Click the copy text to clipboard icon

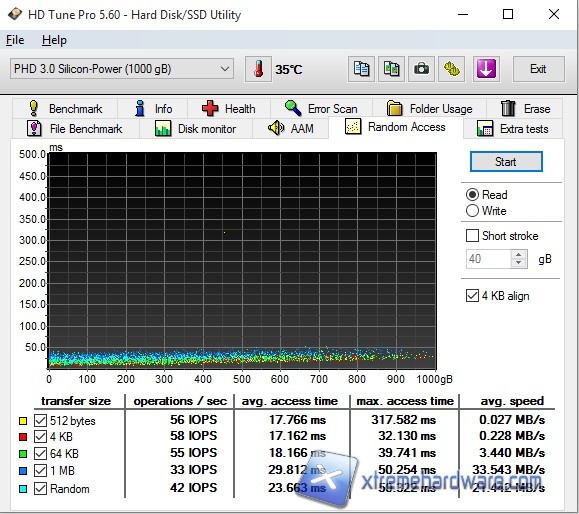tap(361, 69)
